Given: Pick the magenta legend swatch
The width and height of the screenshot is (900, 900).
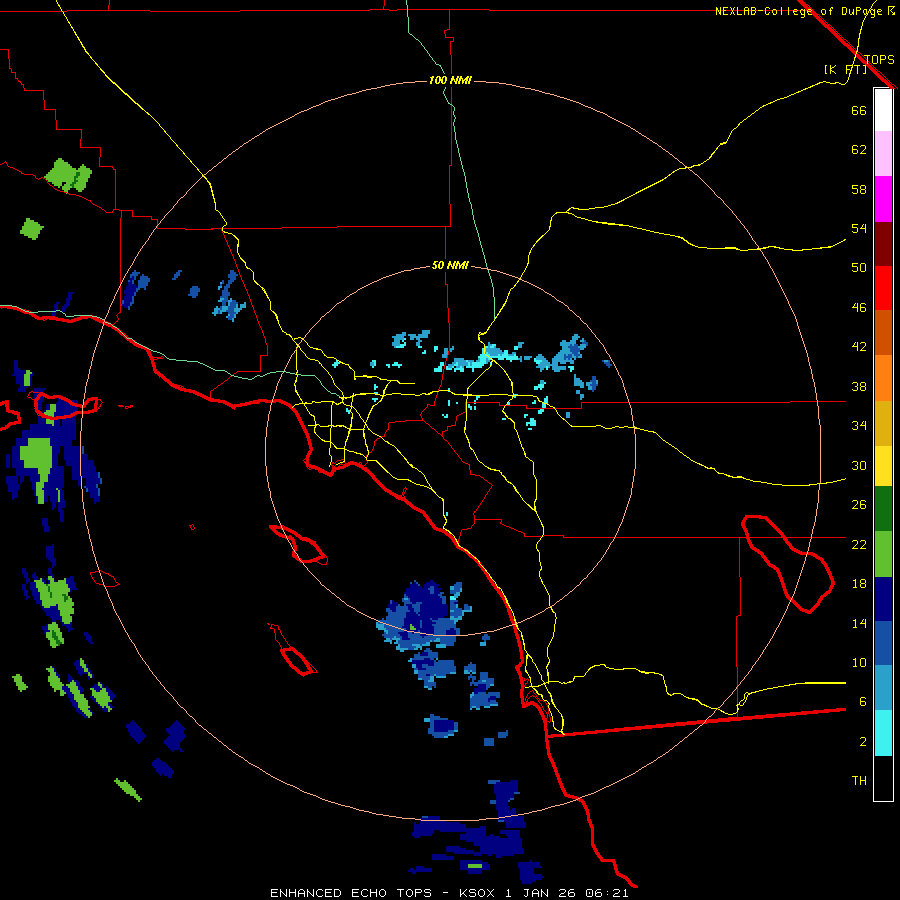Looking at the screenshot, I should 883,199.
